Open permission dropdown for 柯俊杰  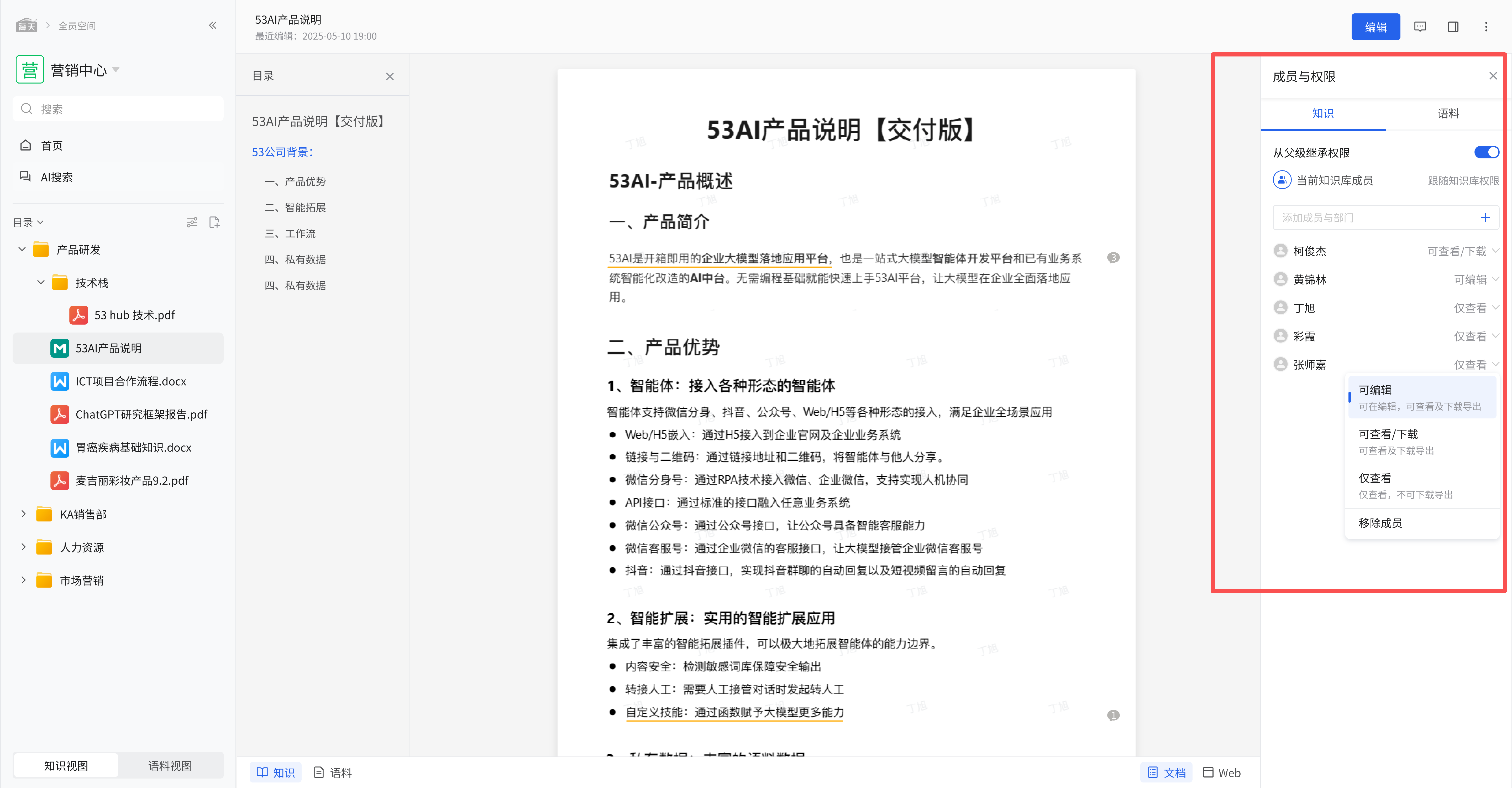pyautogui.click(x=1462, y=251)
